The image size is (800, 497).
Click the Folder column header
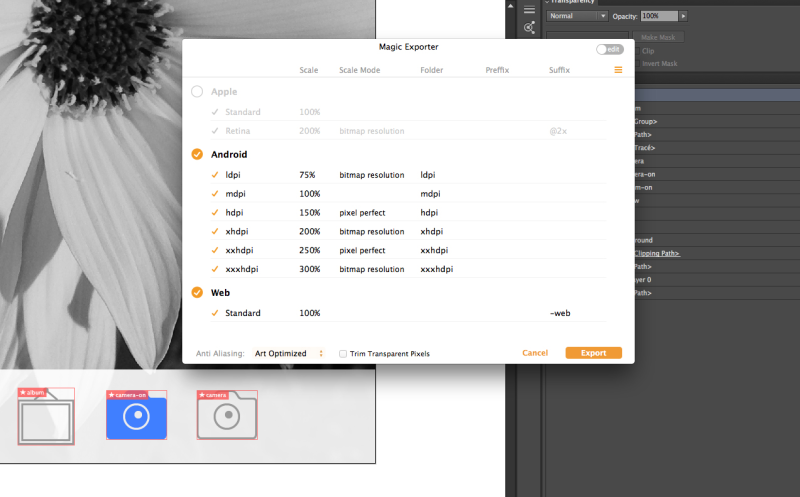point(432,70)
